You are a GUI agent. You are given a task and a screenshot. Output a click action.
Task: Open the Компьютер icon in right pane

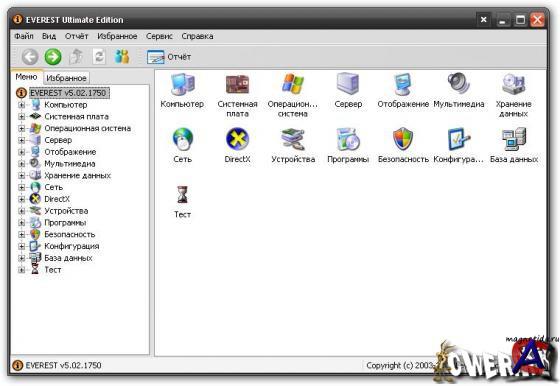coord(182,84)
